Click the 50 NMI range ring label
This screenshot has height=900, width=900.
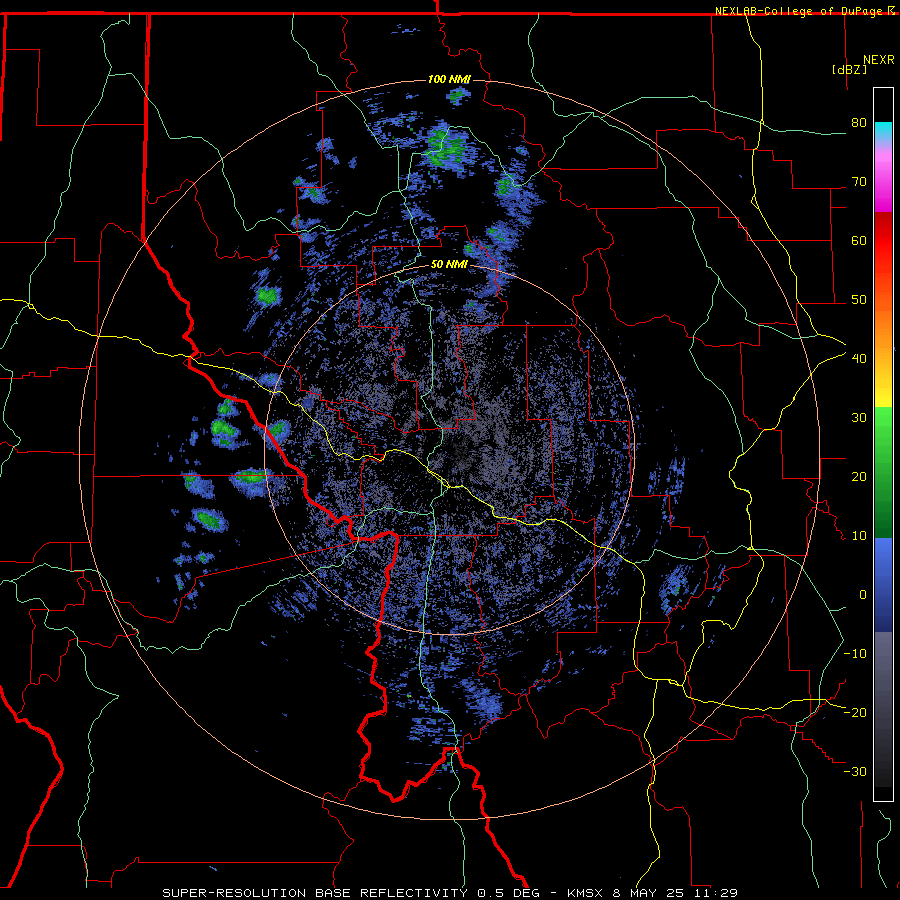449,265
